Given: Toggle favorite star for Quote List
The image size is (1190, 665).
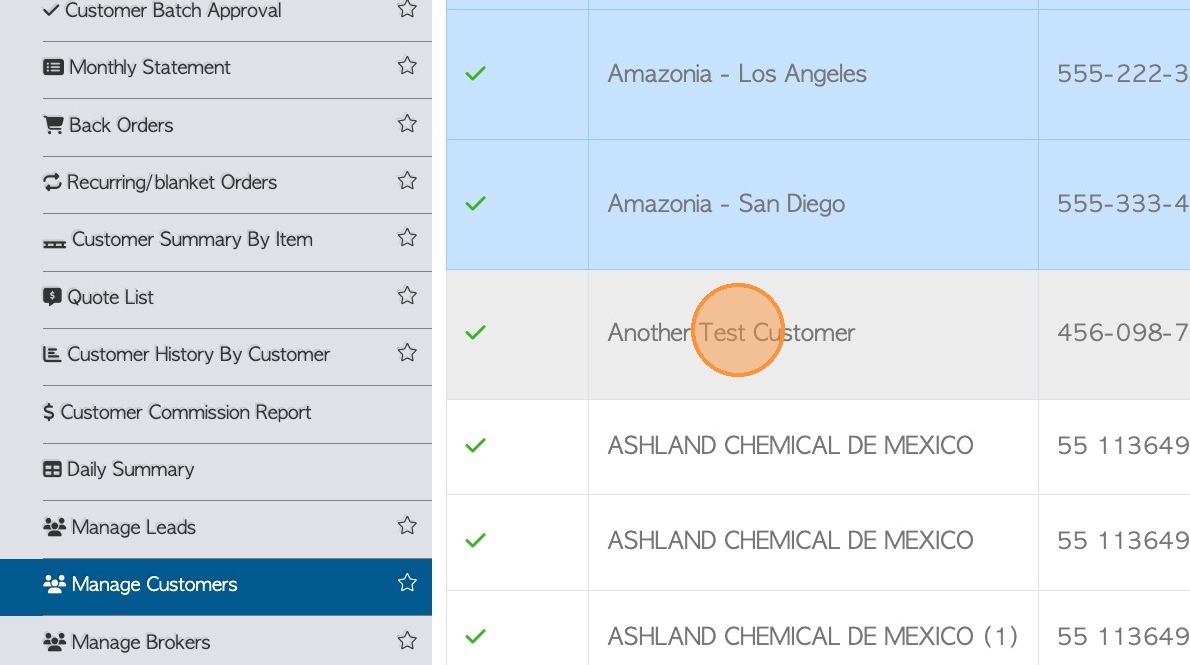Looking at the screenshot, I should tap(407, 296).
